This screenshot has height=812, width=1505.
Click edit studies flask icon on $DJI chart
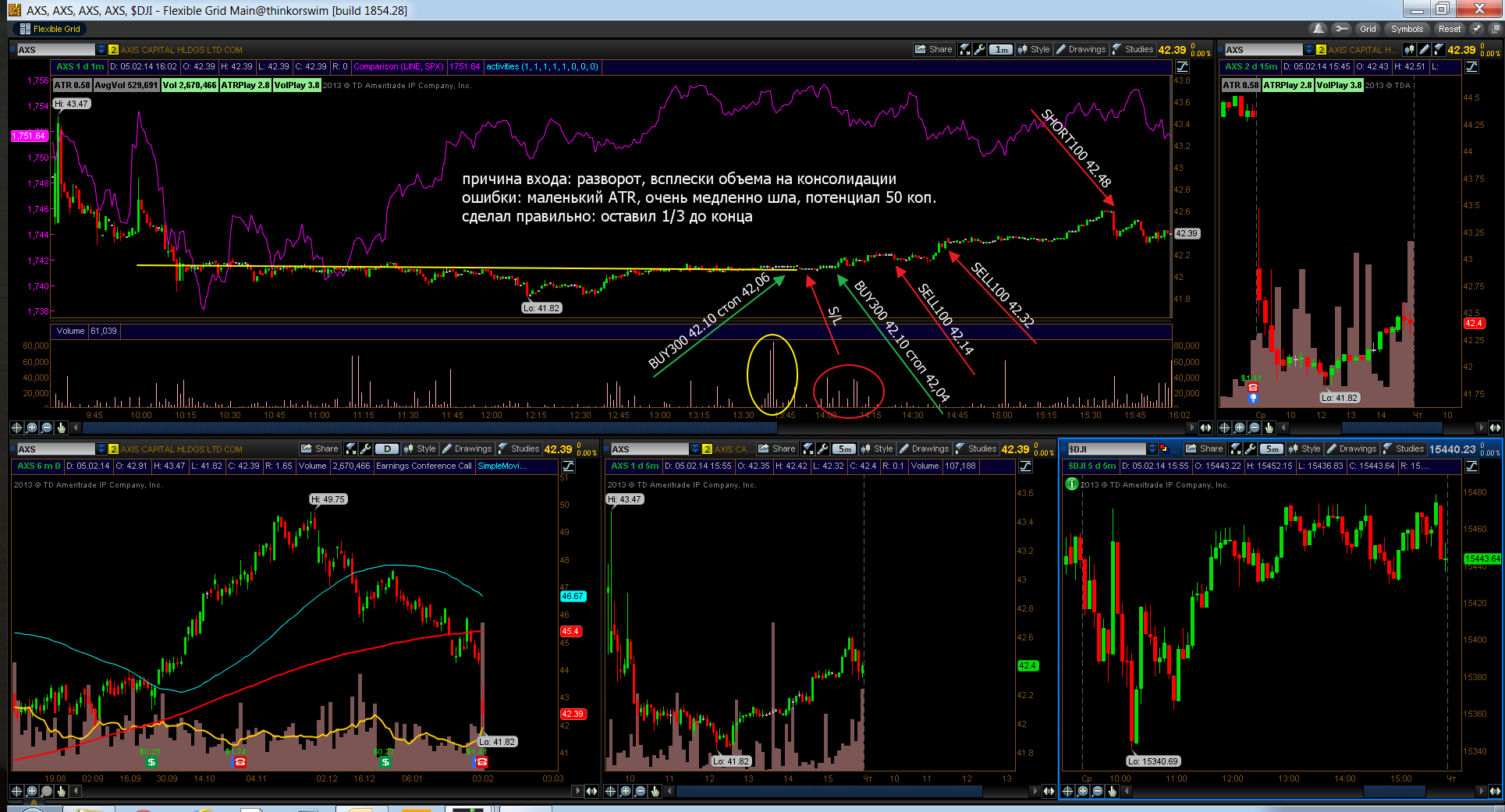(1236, 449)
